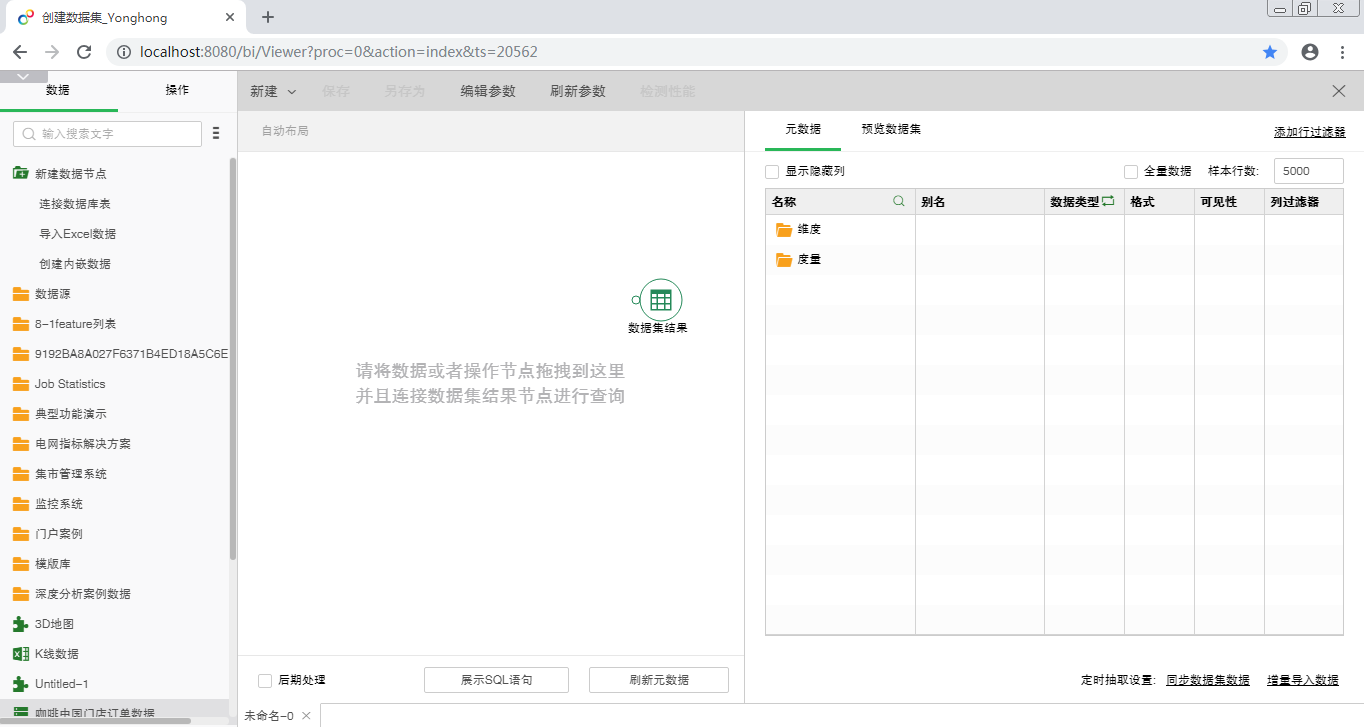This screenshot has height=727, width=1364.
Task: Click the 添加行过滤器 link
Action: pyautogui.click(x=1310, y=131)
